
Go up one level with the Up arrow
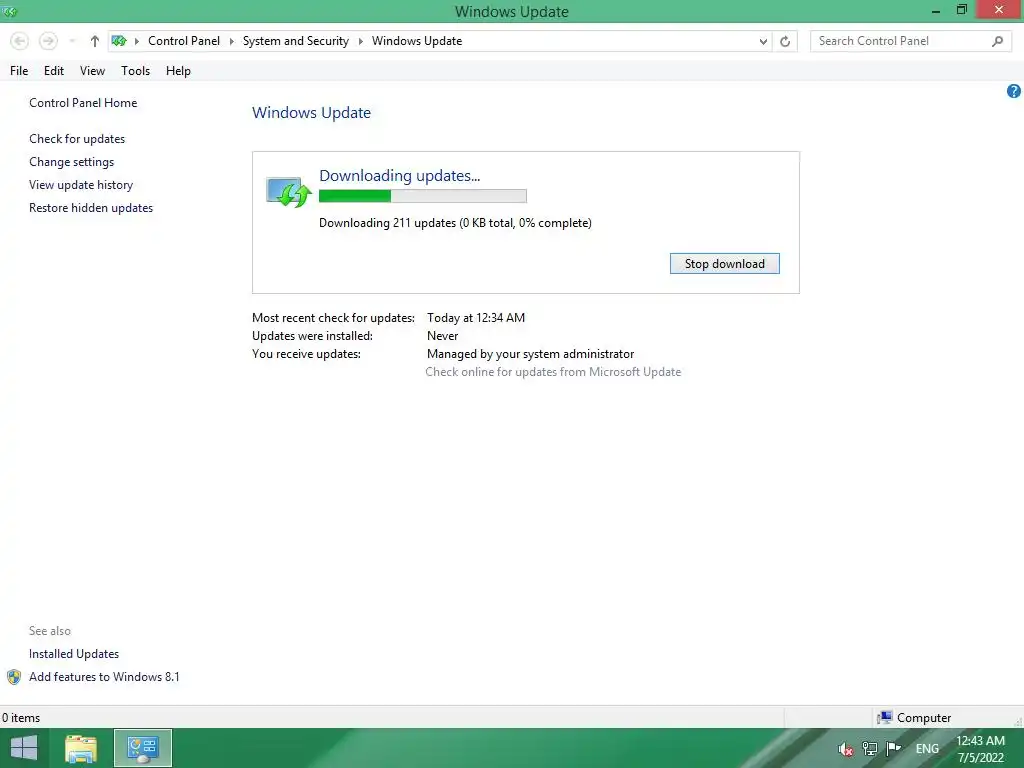click(x=95, y=41)
